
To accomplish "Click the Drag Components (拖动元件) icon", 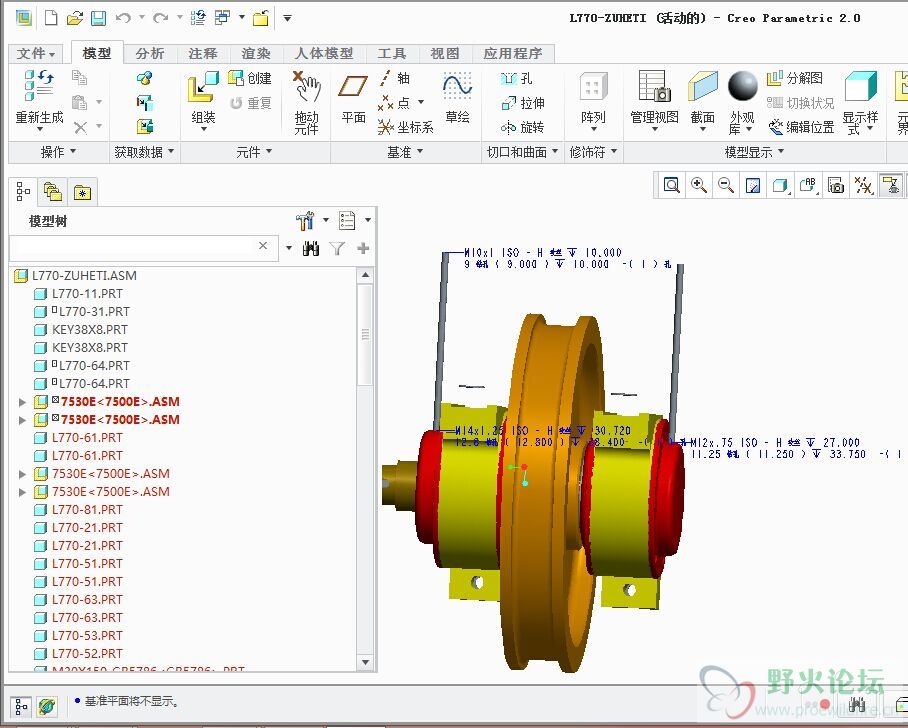I will click(x=306, y=87).
